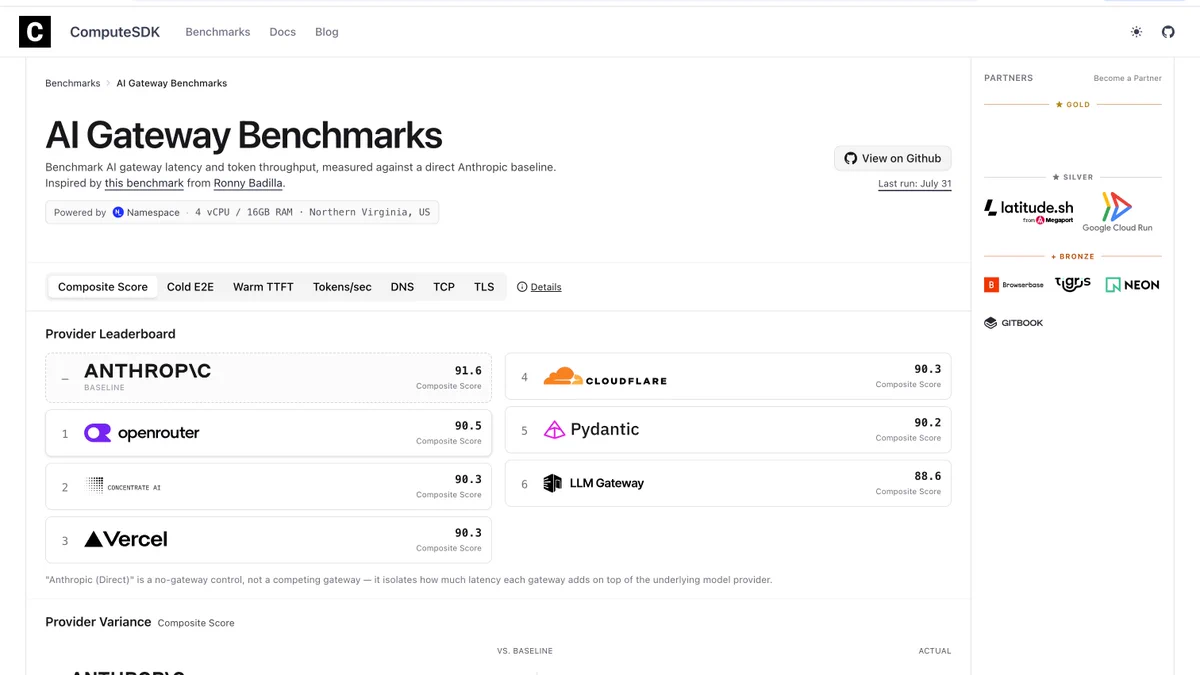Click the VS. BASELINE column header

[x=525, y=651]
